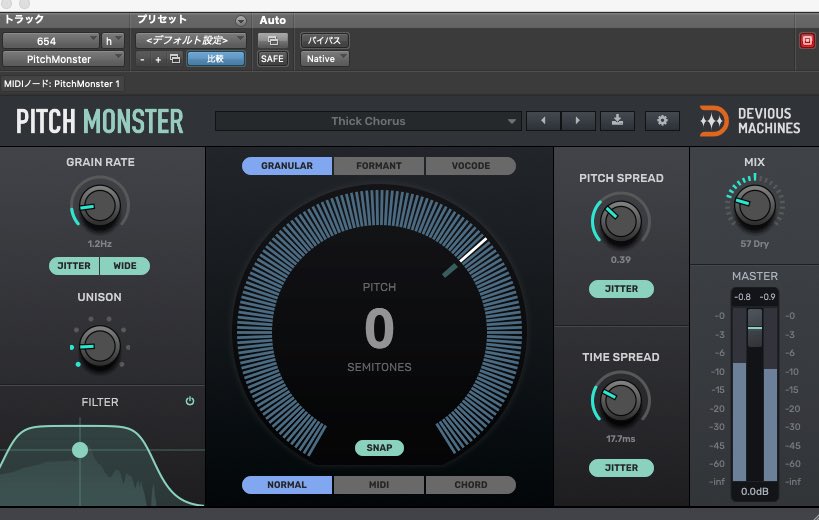Click the 1.2Hz grain rate value
819x520 pixels.
point(99,244)
